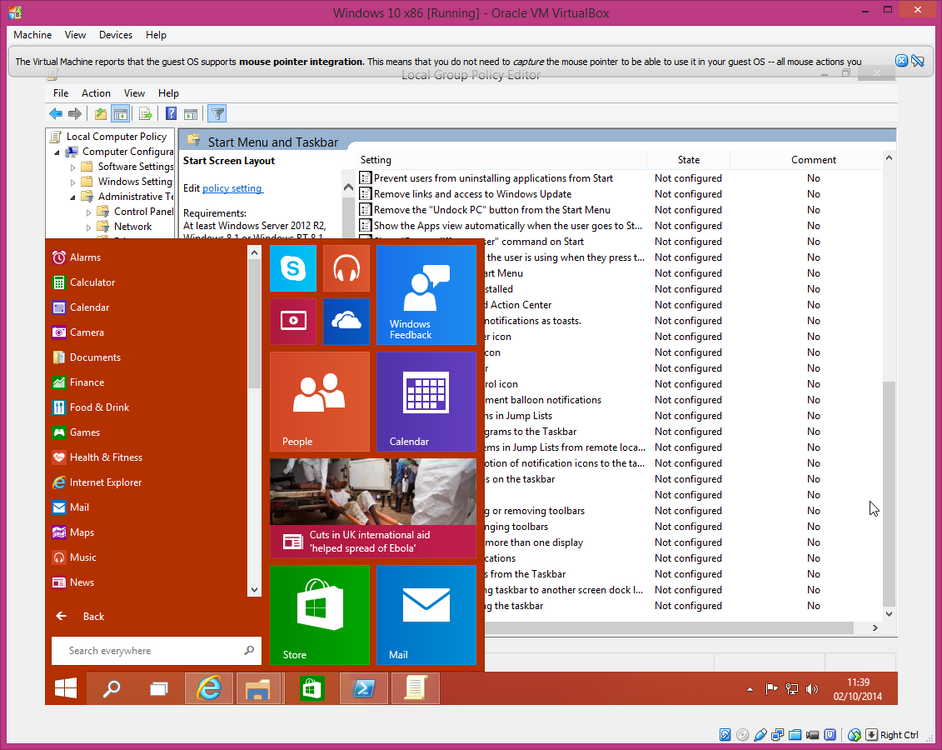Open the People tile
The width and height of the screenshot is (942, 750).
(320, 401)
